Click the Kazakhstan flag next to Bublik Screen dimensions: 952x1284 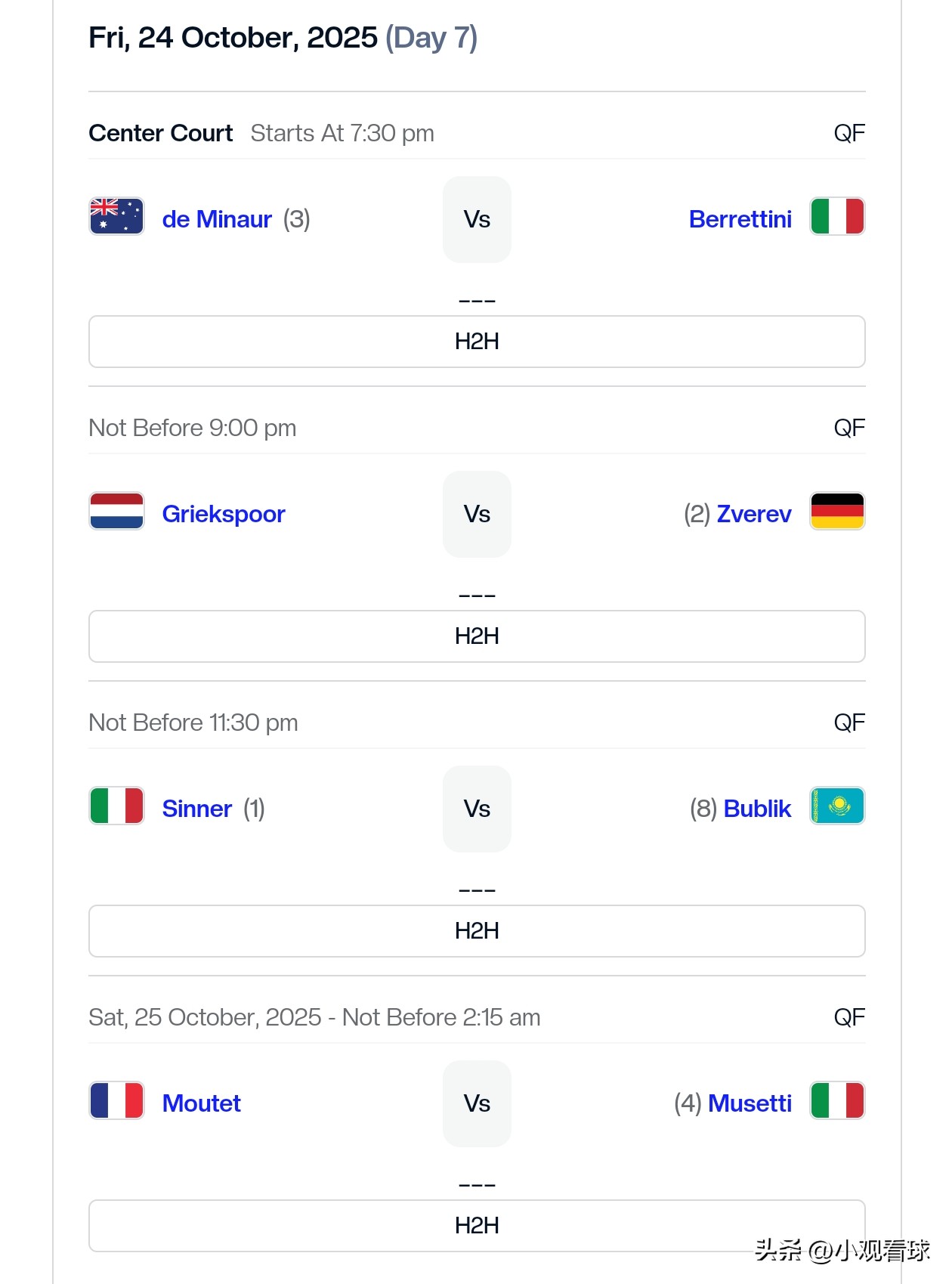point(837,806)
